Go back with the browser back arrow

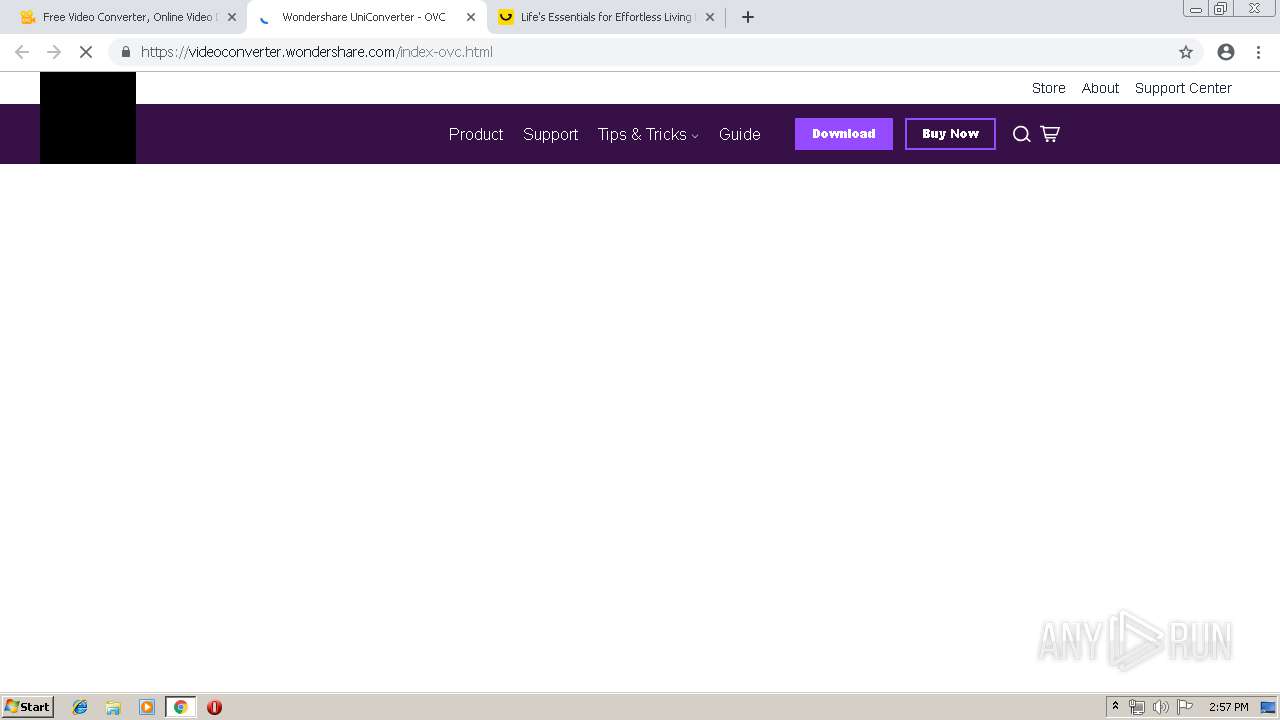22,52
